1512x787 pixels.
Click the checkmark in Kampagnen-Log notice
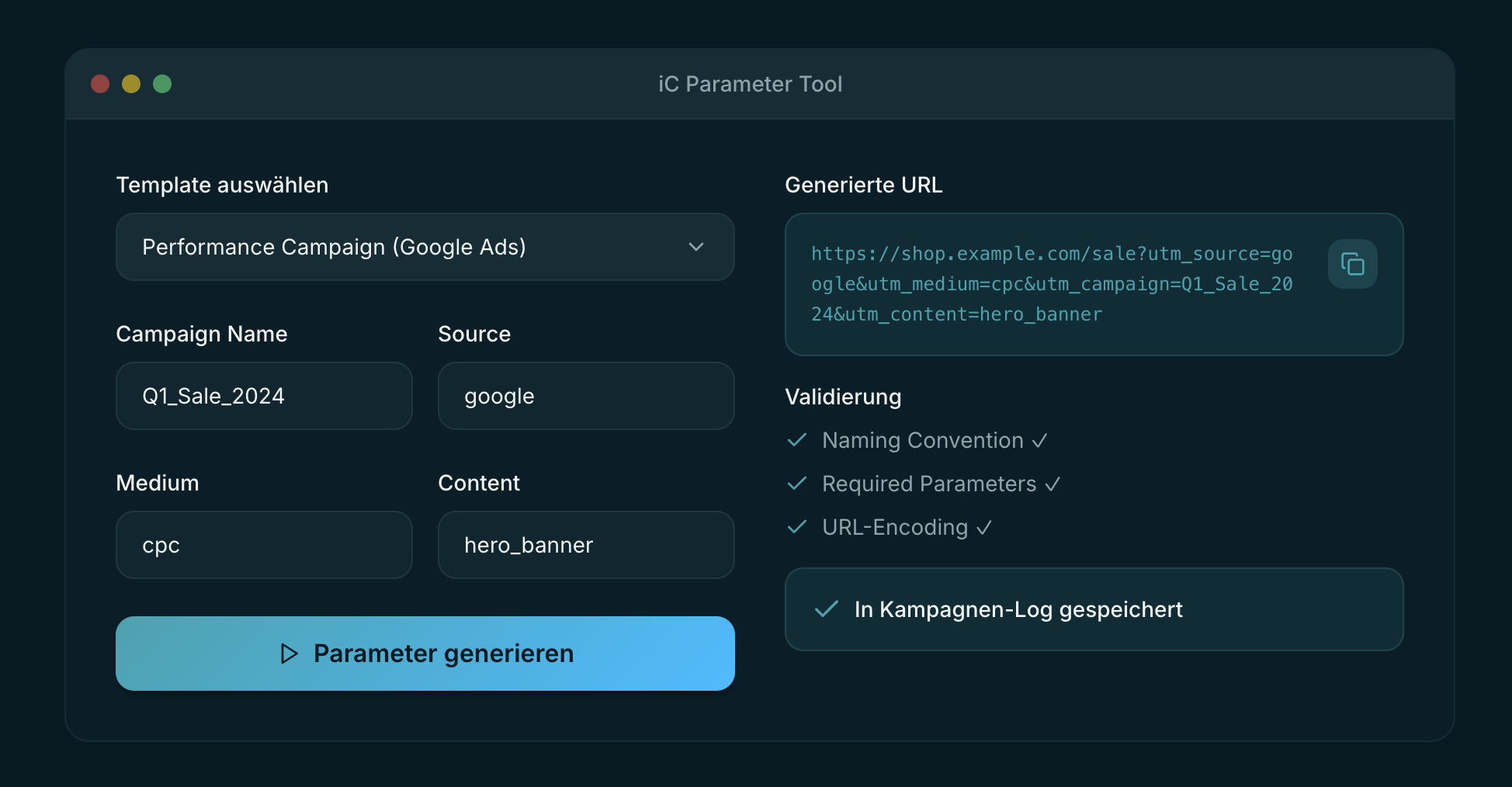[x=827, y=609]
